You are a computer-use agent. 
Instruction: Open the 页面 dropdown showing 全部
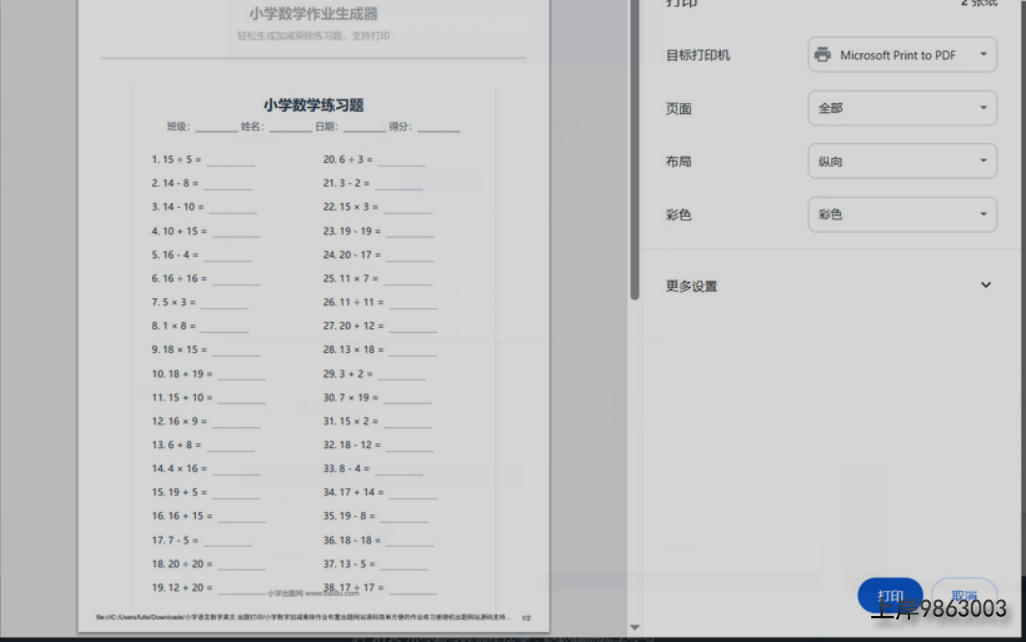click(x=901, y=108)
